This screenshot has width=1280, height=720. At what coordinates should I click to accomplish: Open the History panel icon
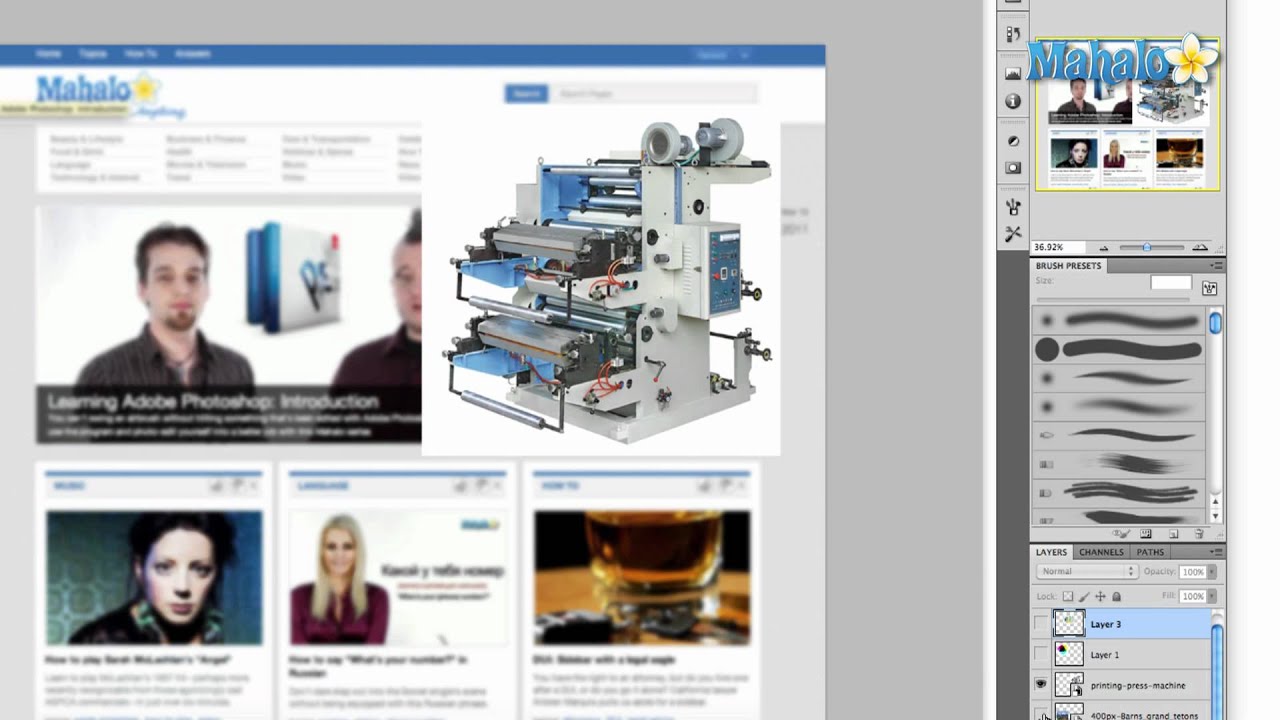[x=1013, y=34]
